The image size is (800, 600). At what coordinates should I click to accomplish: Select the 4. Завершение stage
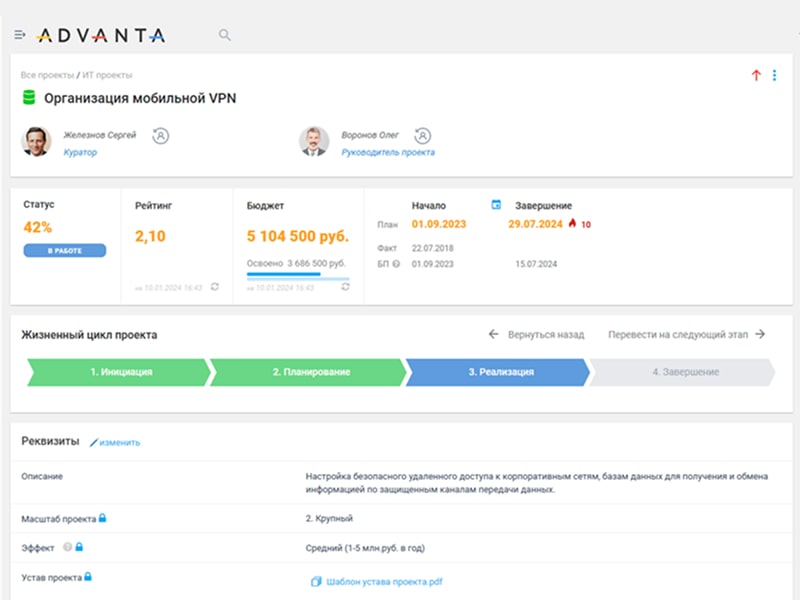(x=684, y=372)
